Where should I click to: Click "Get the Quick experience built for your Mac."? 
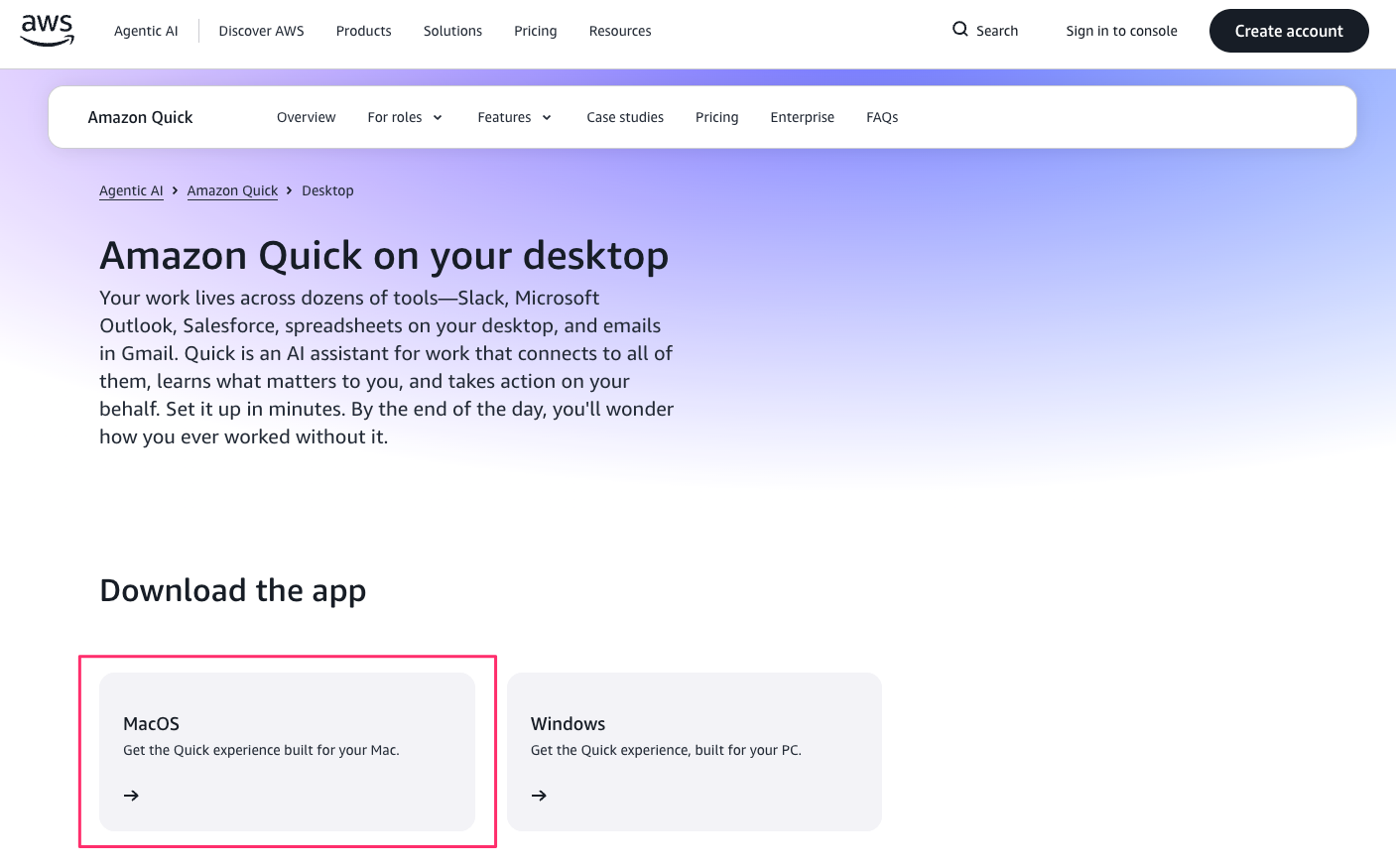[261, 750]
